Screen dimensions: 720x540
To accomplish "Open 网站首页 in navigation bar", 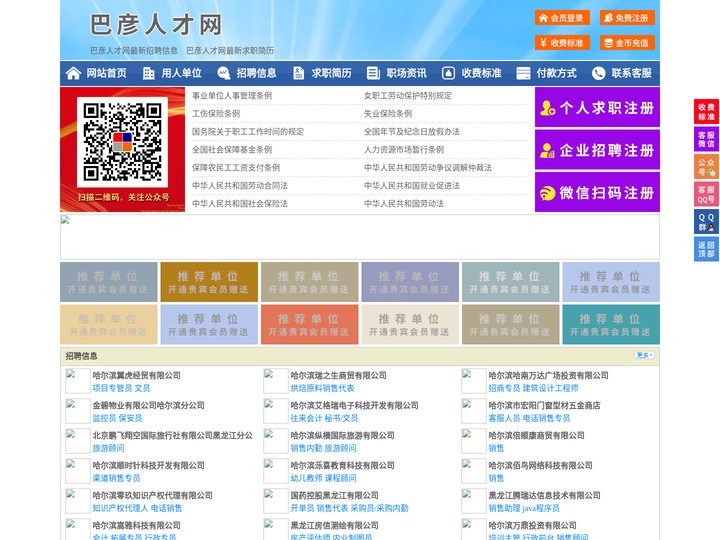I will coord(107,73).
